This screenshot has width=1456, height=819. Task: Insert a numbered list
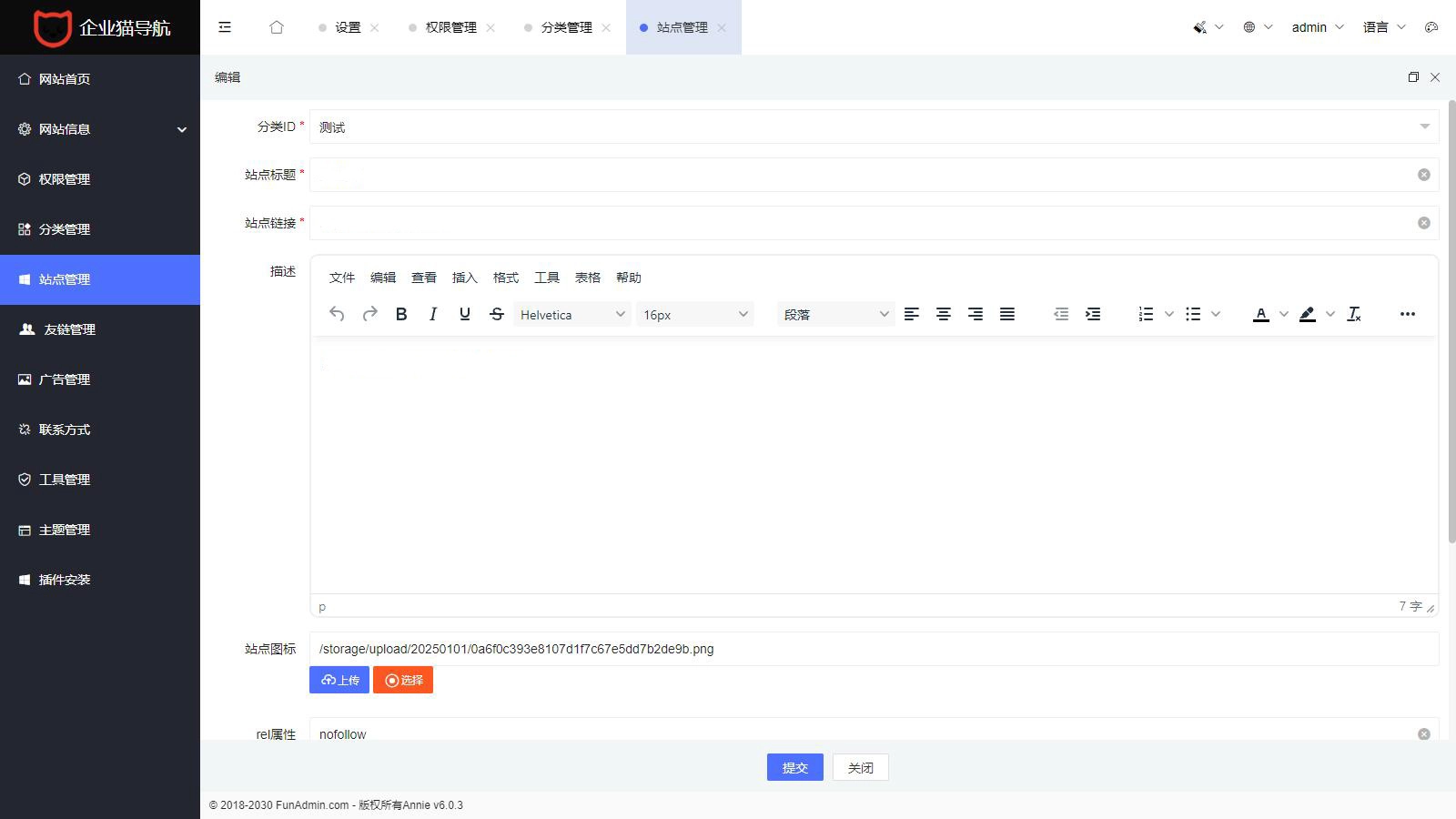coord(1146,314)
